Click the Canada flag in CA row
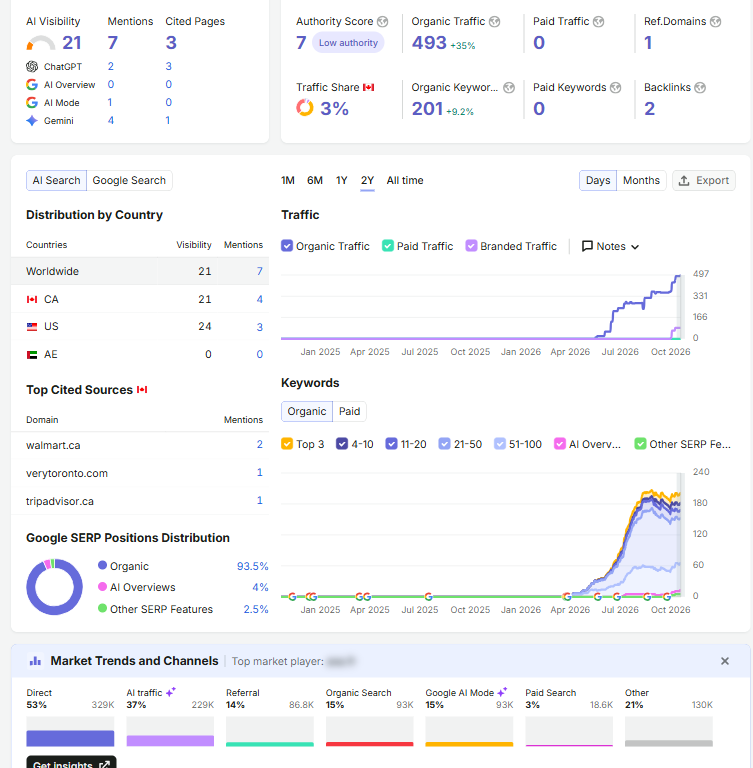 [x=32, y=299]
